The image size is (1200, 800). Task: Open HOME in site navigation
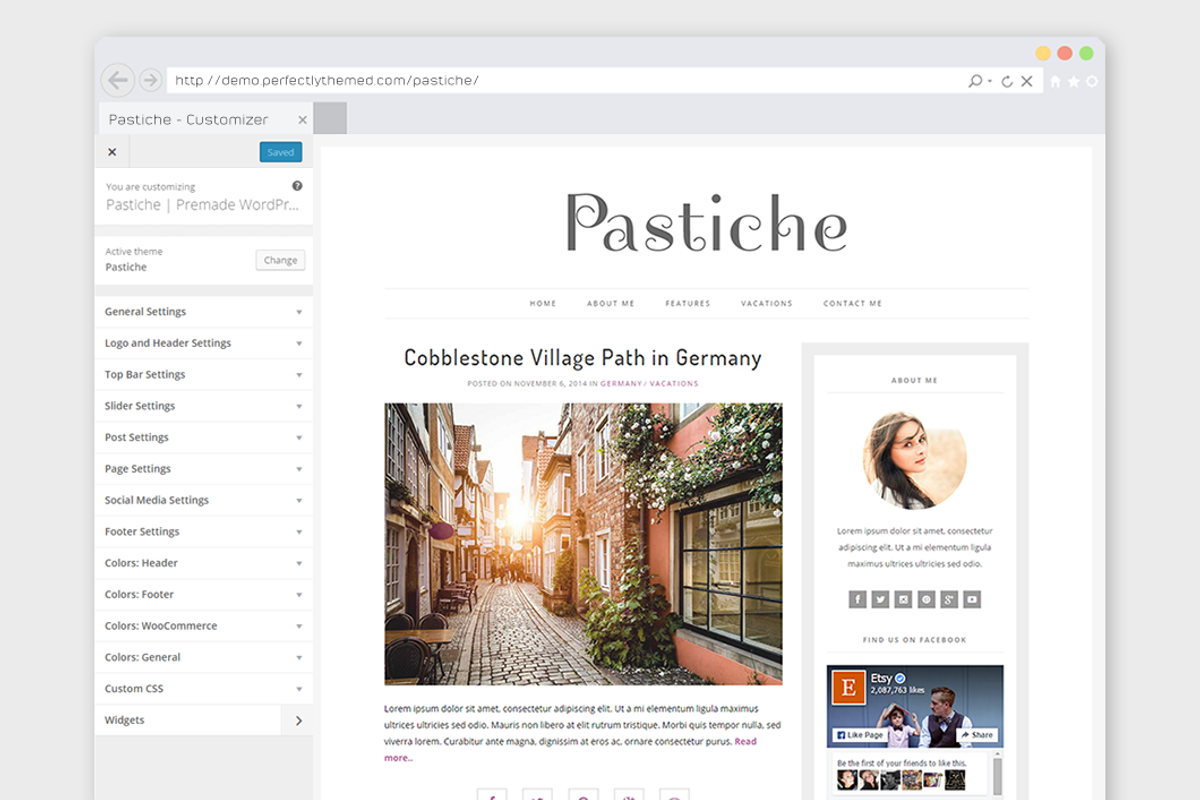pos(543,303)
